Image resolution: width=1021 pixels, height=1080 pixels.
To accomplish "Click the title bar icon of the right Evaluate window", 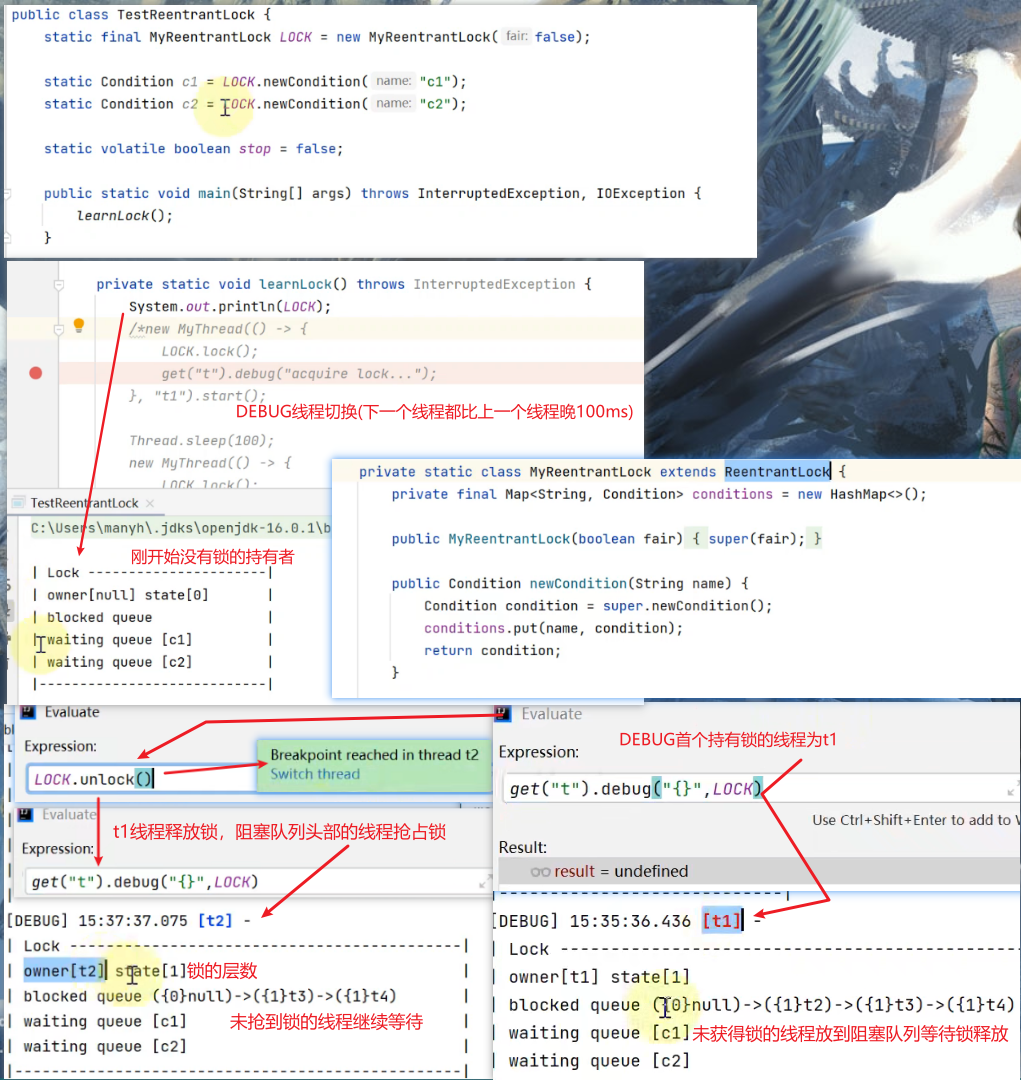I will coord(501,714).
